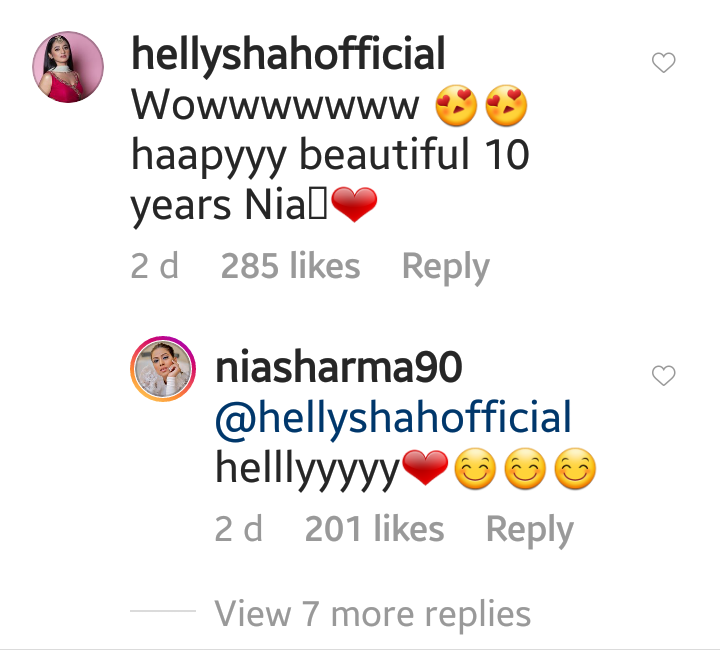Reply to niasharma90's comment
The width and height of the screenshot is (720, 654).
(x=529, y=530)
